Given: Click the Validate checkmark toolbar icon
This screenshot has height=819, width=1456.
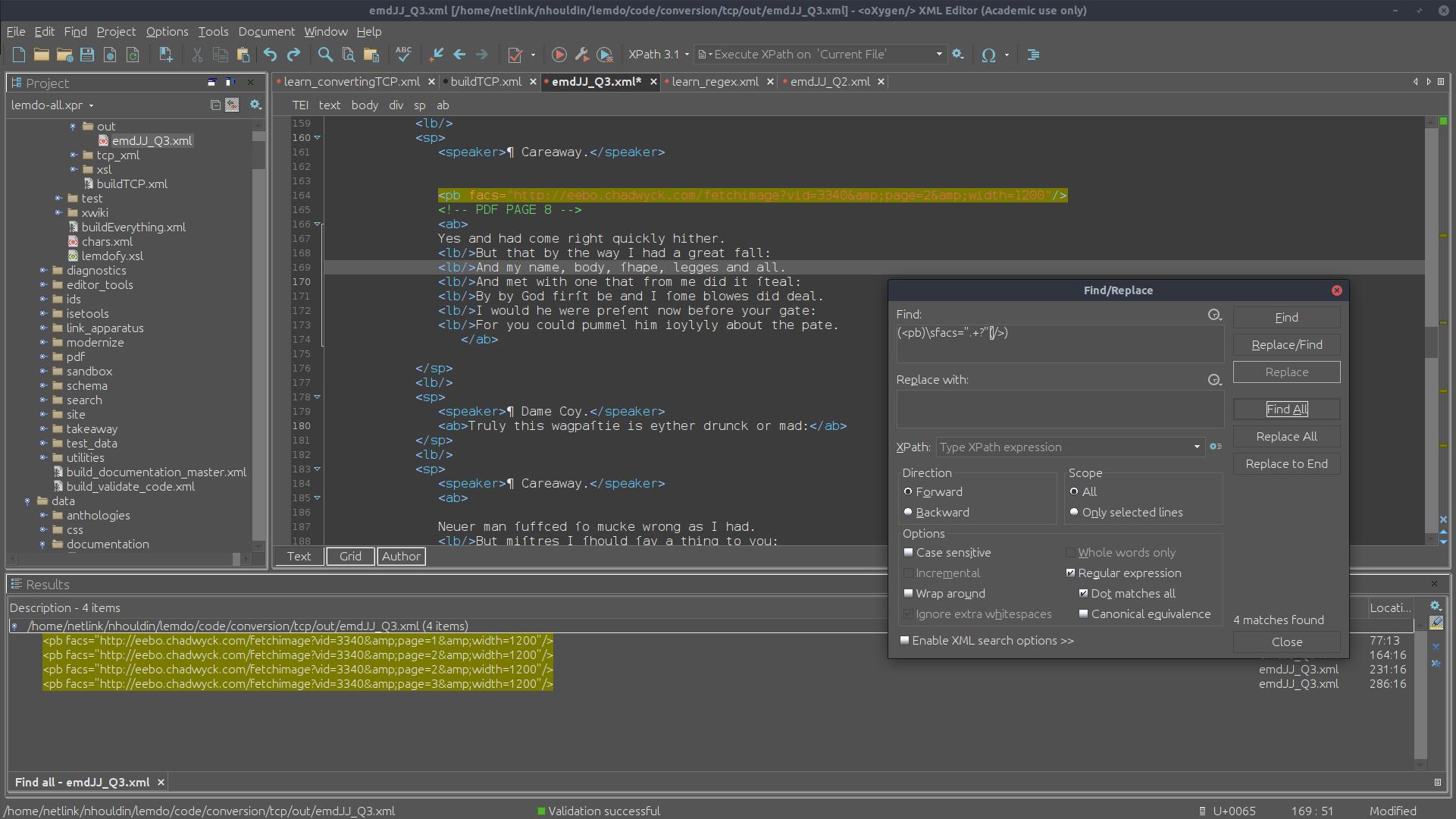Looking at the screenshot, I should pos(515,55).
